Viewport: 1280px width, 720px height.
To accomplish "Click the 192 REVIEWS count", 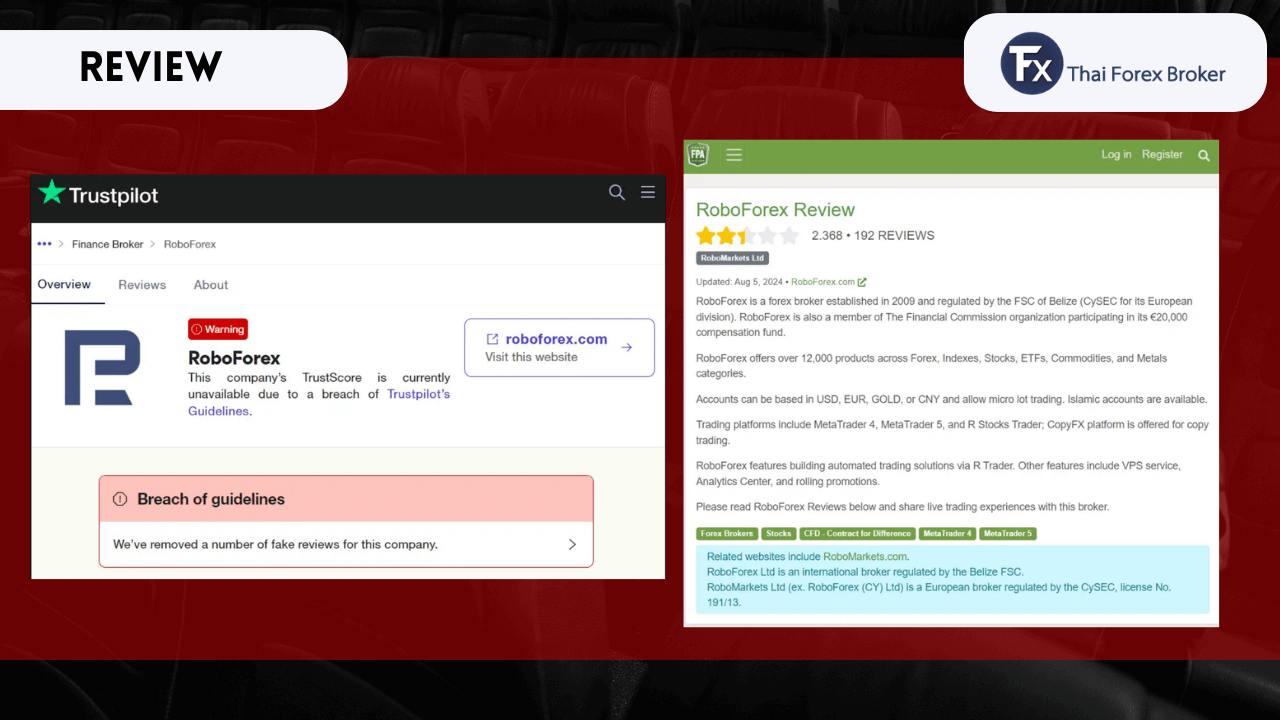I will click(x=894, y=236).
